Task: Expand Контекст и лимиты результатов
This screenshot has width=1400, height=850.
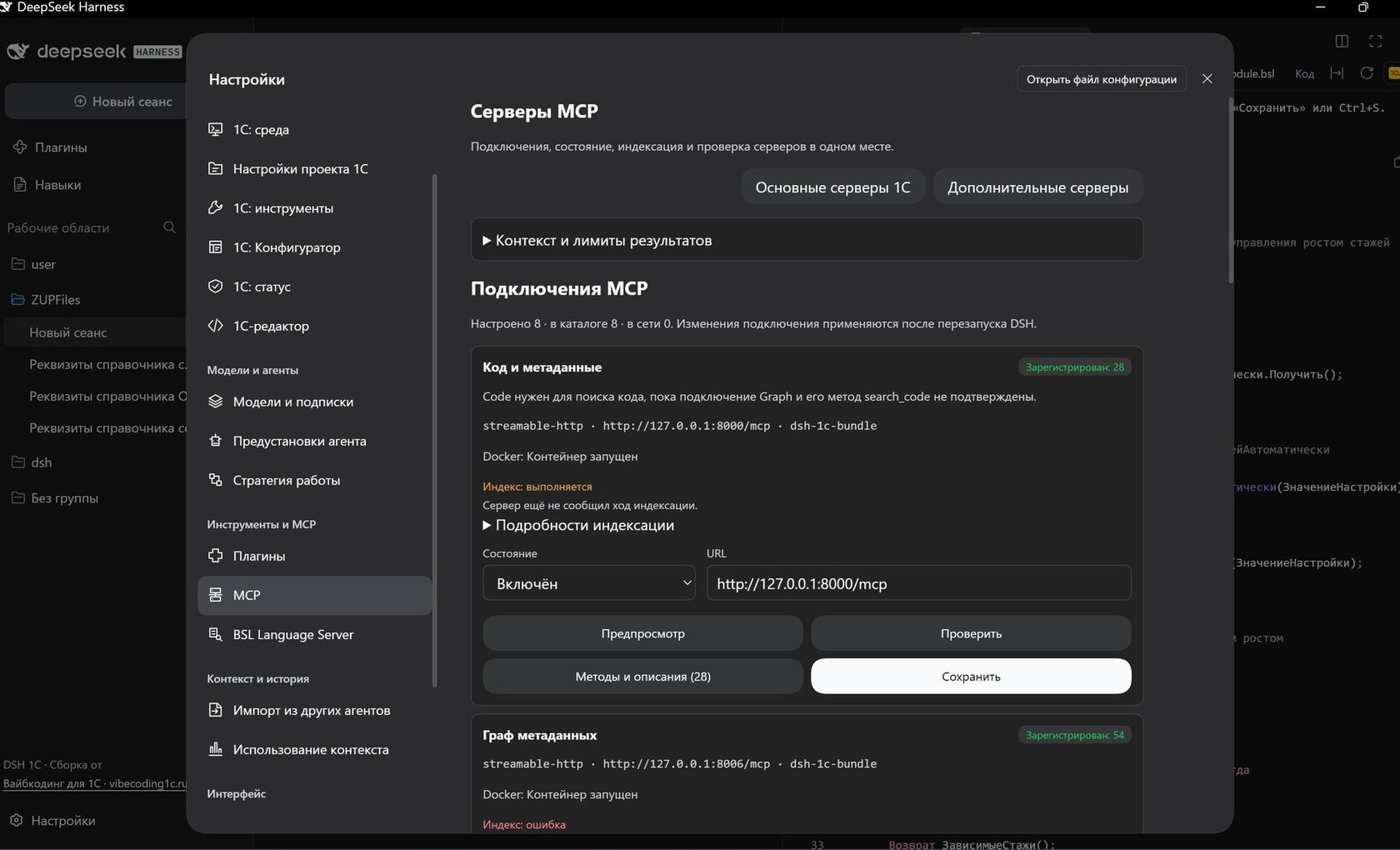Action: pyautogui.click(x=807, y=240)
